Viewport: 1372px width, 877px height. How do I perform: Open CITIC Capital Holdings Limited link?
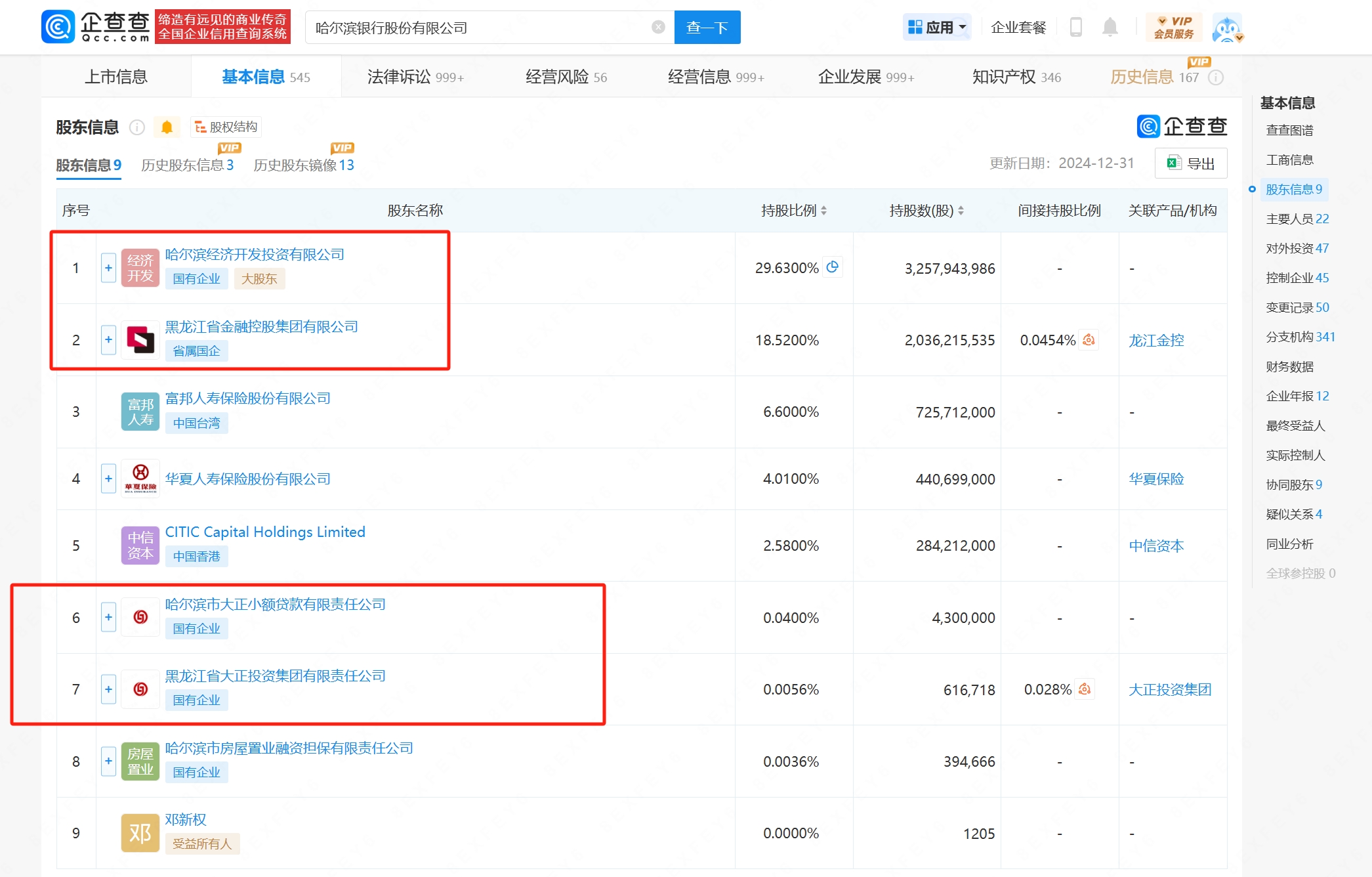coord(265,532)
